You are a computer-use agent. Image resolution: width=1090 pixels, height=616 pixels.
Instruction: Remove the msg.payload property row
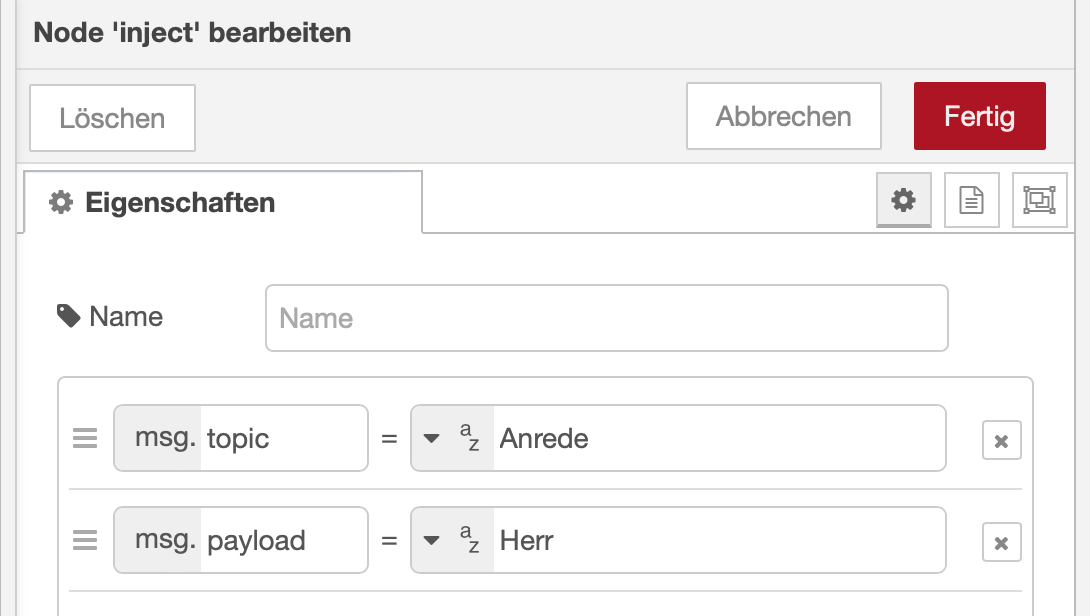click(1001, 542)
